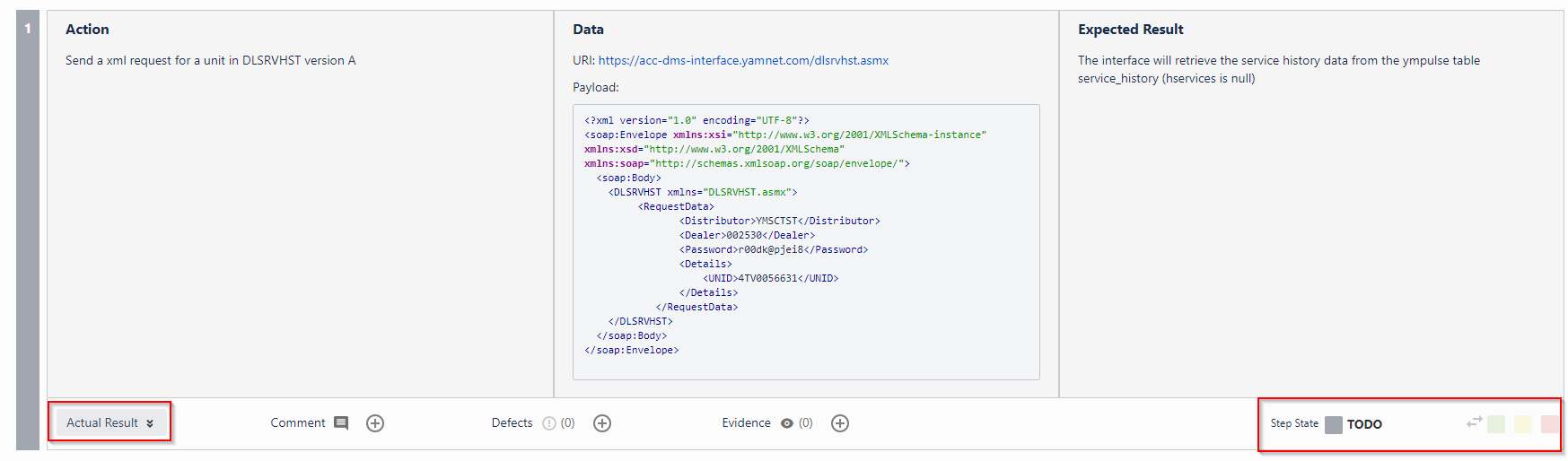Click the Evidence label
The image size is (1568, 461).
click(746, 422)
